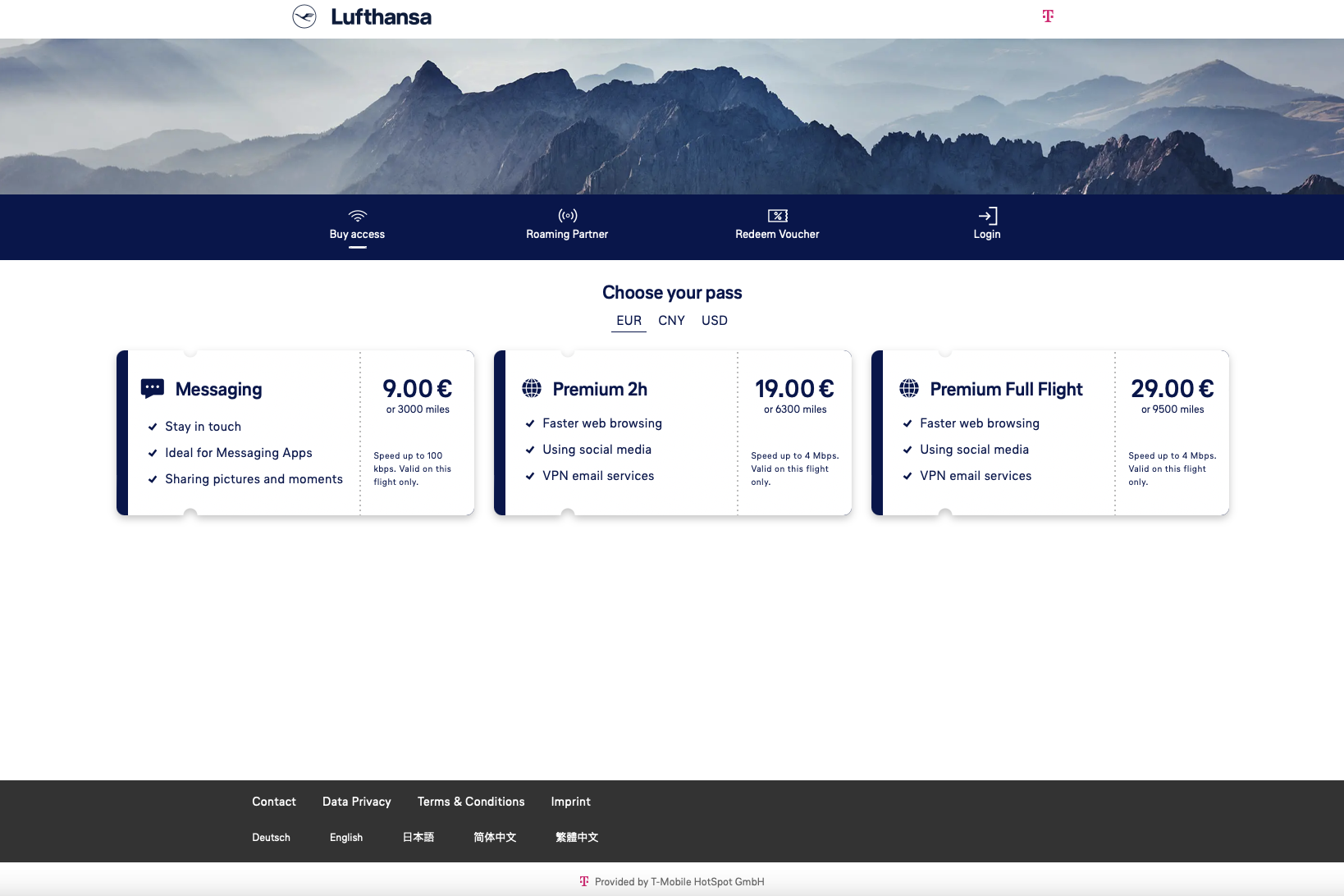Click the Redeem Voucher coupon icon
Image resolution: width=1344 pixels, height=896 pixels.
[777, 216]
